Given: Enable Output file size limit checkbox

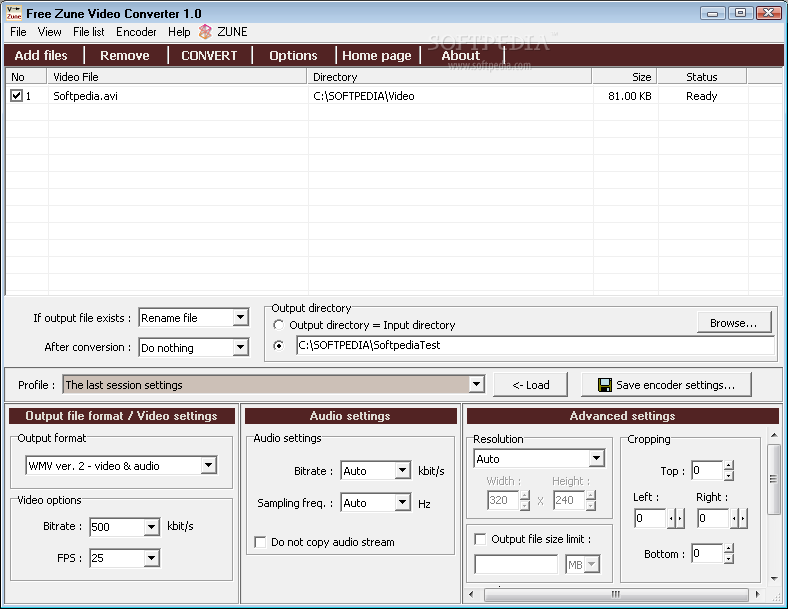Looking at the screenshot, I should tap(480, 539).
